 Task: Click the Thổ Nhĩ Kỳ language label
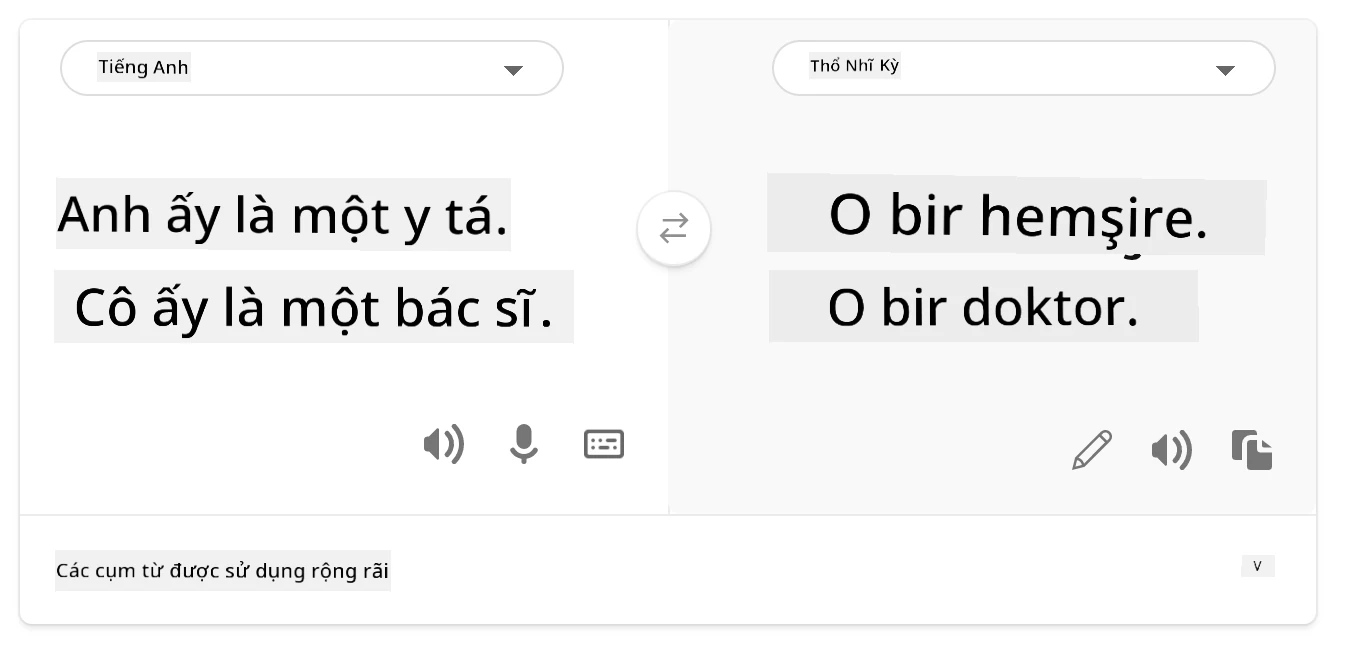tap(855, 67)
